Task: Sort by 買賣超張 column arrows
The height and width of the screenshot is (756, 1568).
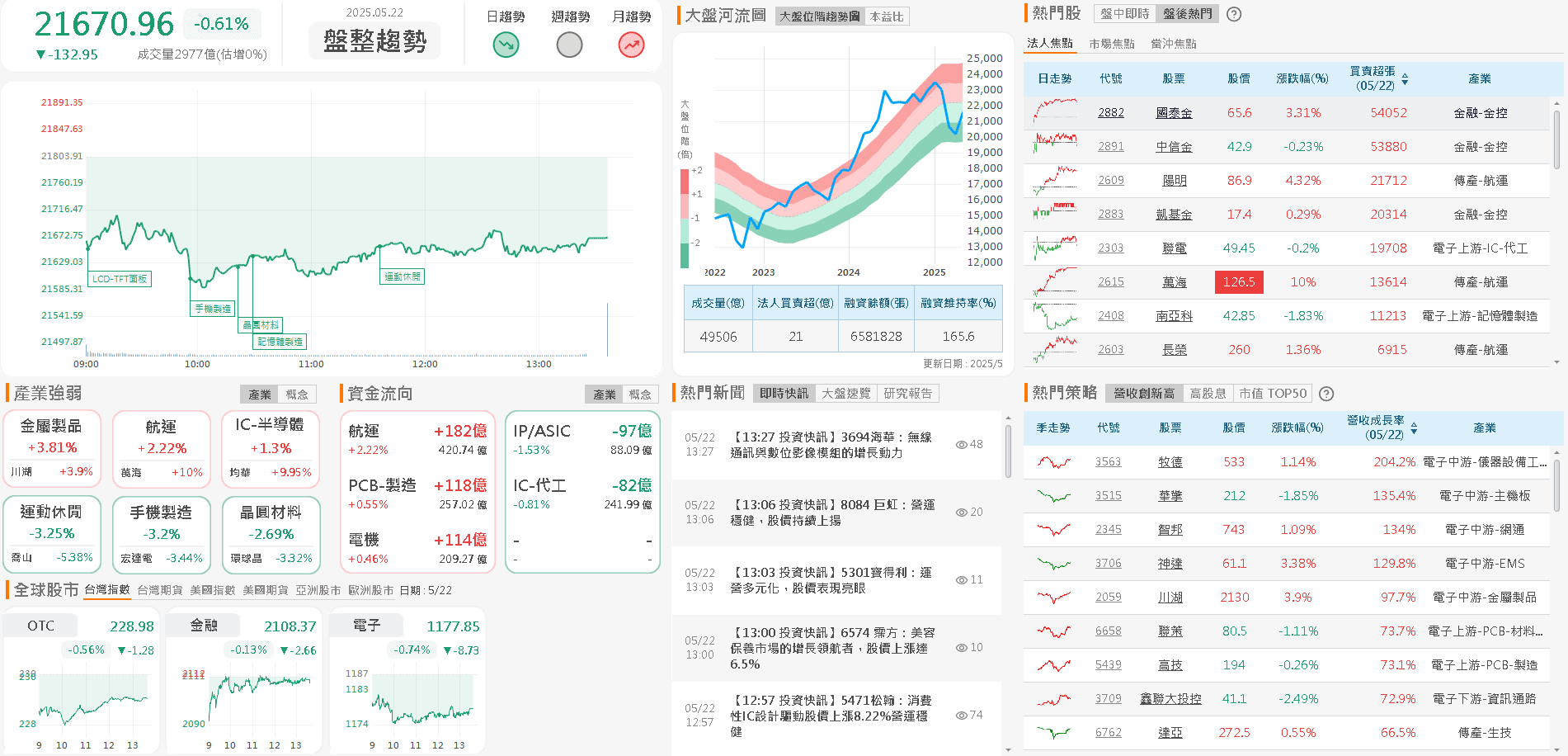Action: coord(1405,79)
